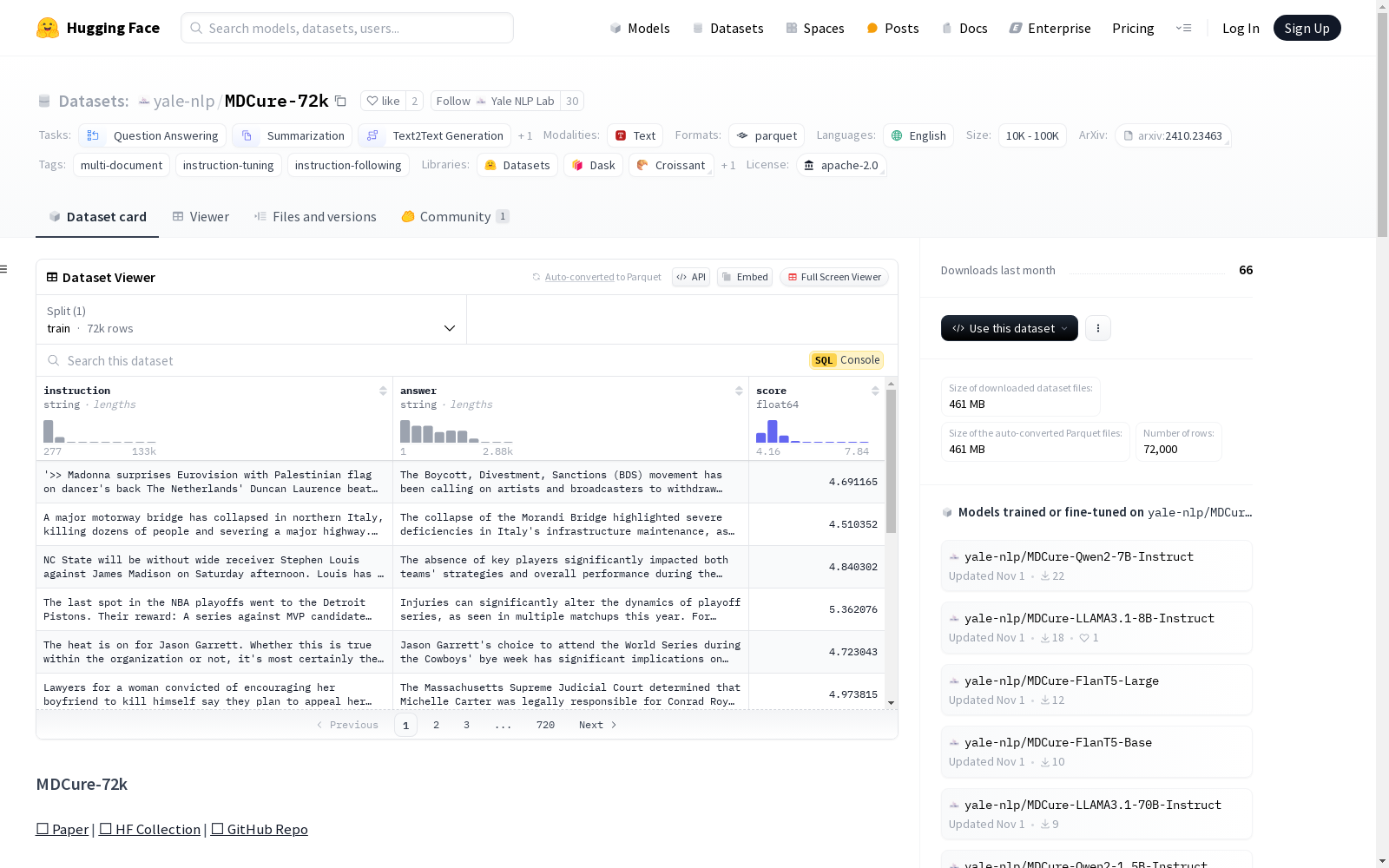The height and width of the screenshot is (868, 1389).
Task: Open Enterprise in top navigation
Action: coord(1050,28)
